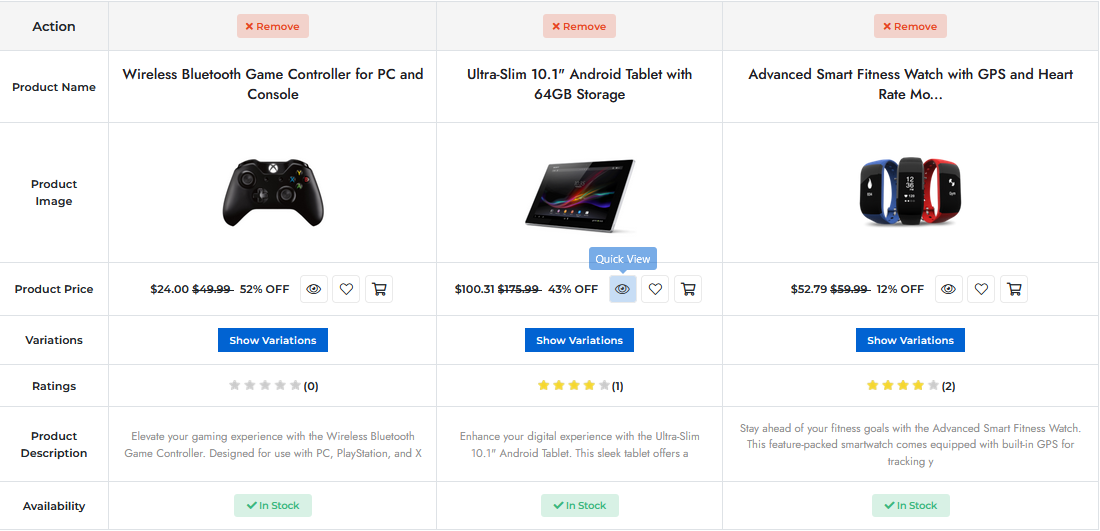
Task: Add Android tablet to wishlist
Action: [655, 289]
